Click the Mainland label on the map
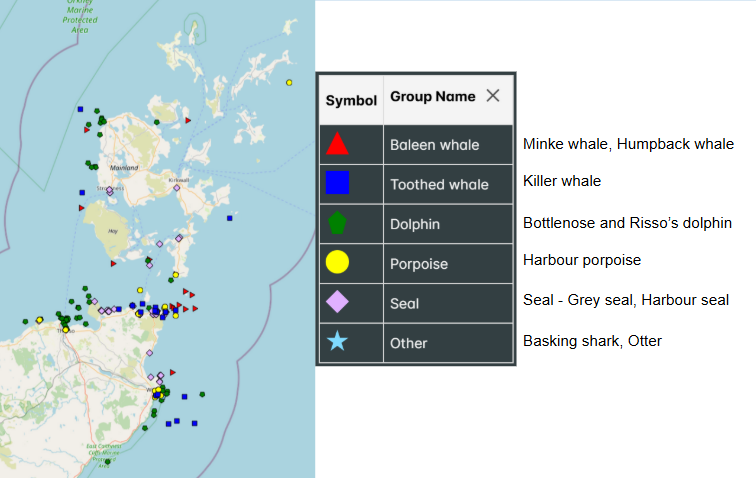Viewport: 756px width, 478px height. click(126, 168)
